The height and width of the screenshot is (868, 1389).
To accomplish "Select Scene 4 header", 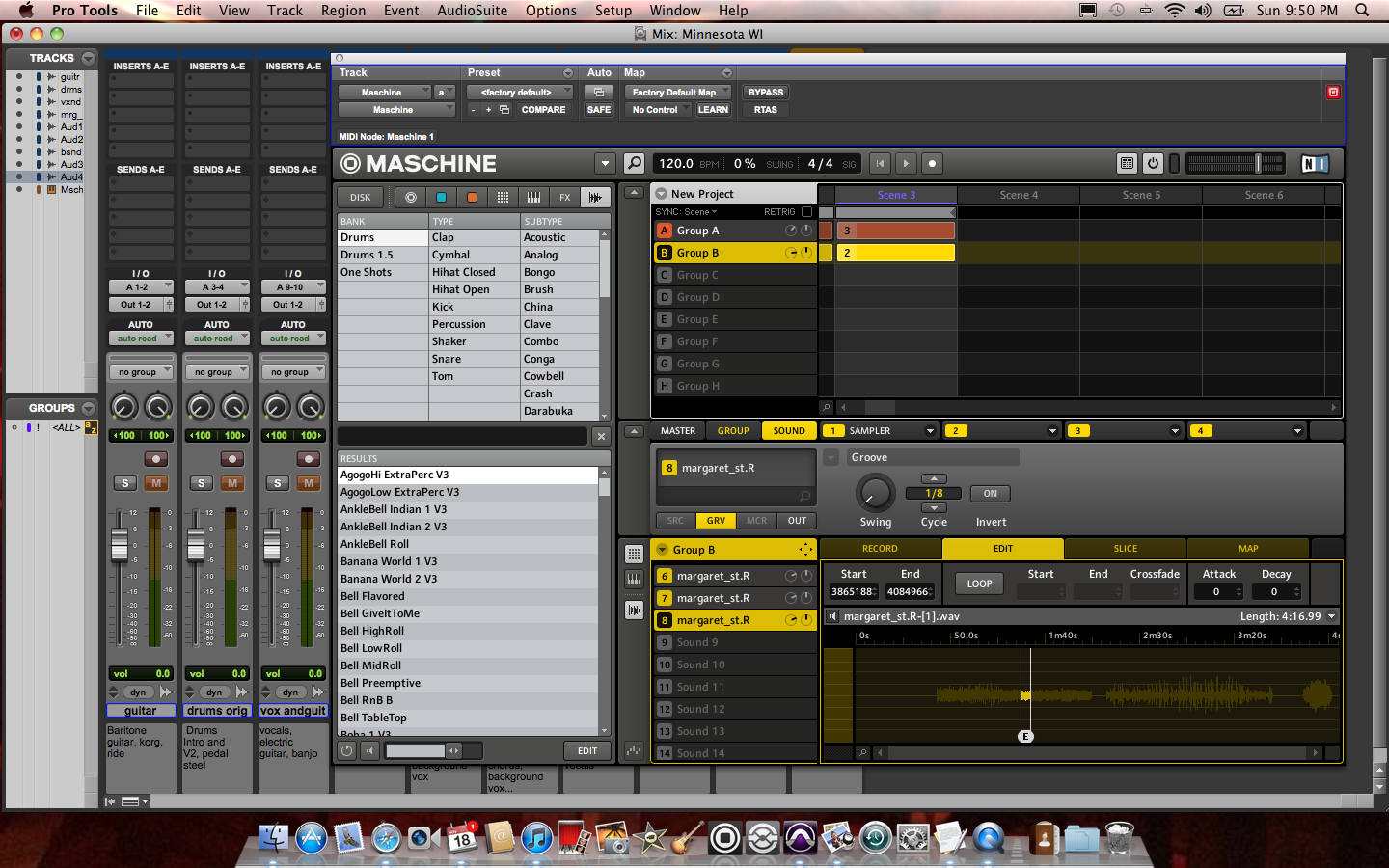I will [x=1019, y=195].
